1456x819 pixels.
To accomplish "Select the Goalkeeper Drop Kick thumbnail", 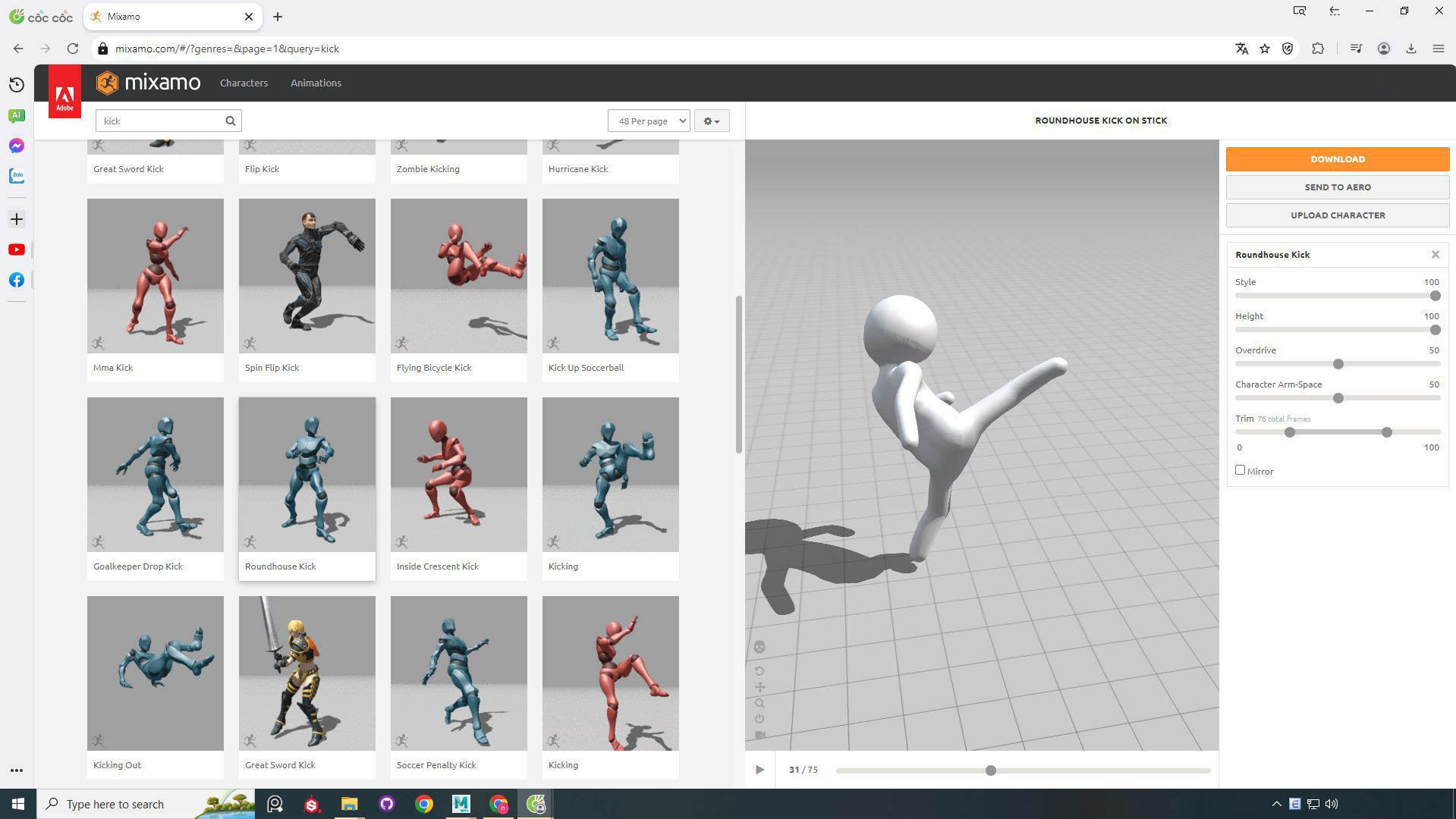I will 156,475.
